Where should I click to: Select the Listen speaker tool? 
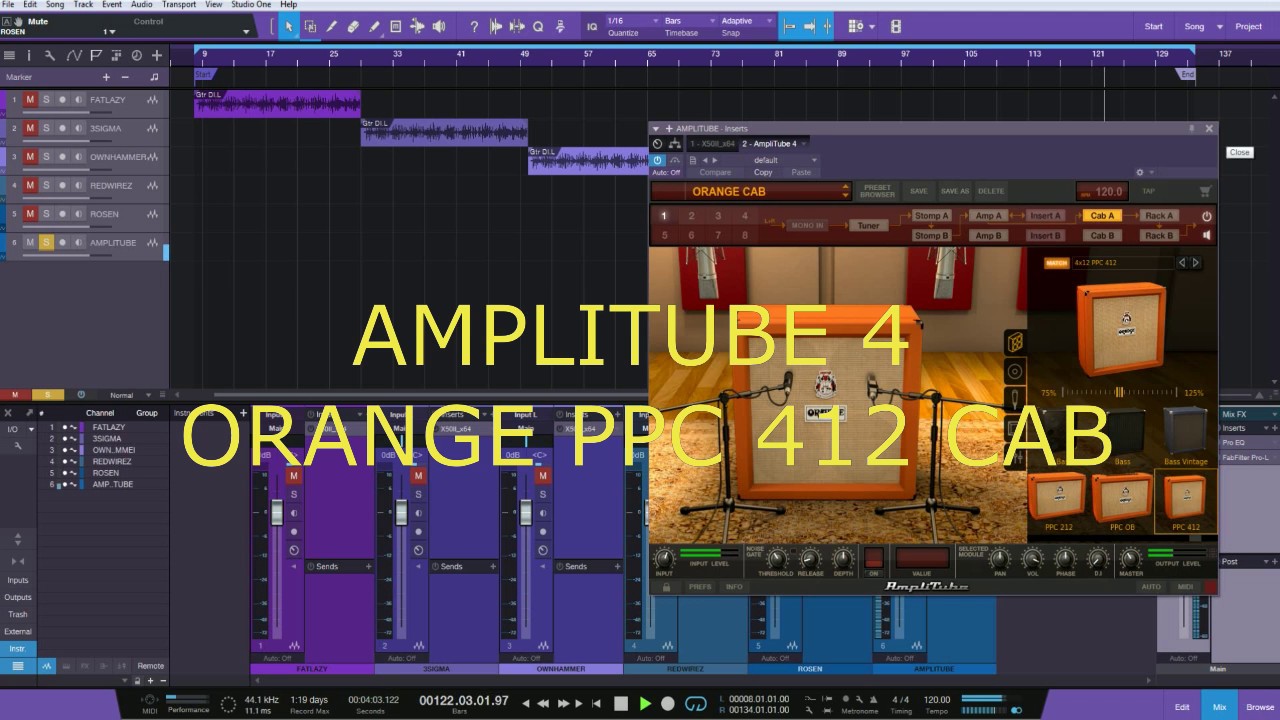click(x=439, y=27)
